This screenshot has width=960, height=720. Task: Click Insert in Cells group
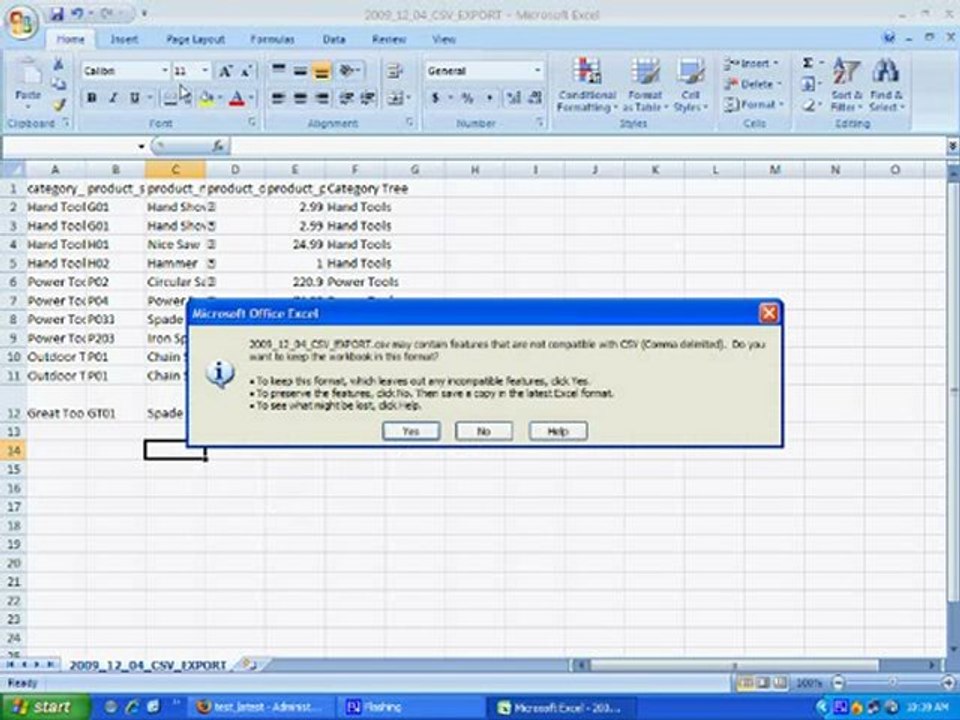point(751,63)
